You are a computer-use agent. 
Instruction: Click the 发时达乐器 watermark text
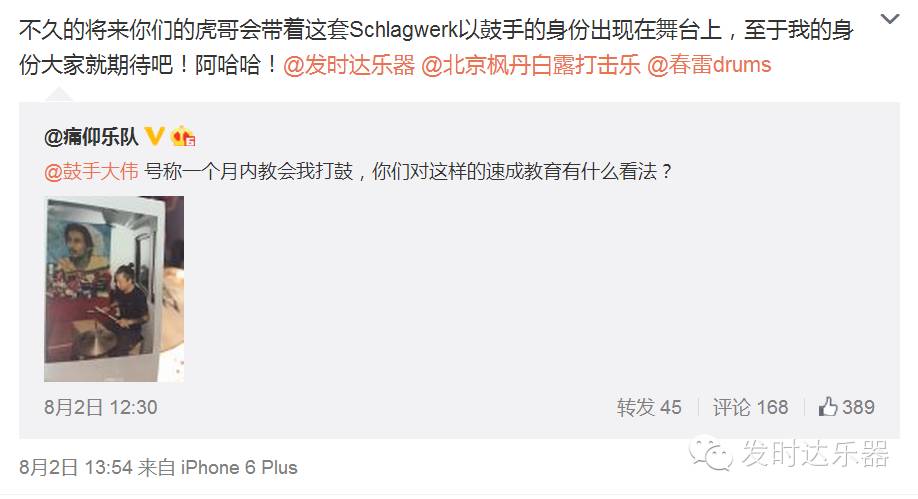[x=816, y=453]
